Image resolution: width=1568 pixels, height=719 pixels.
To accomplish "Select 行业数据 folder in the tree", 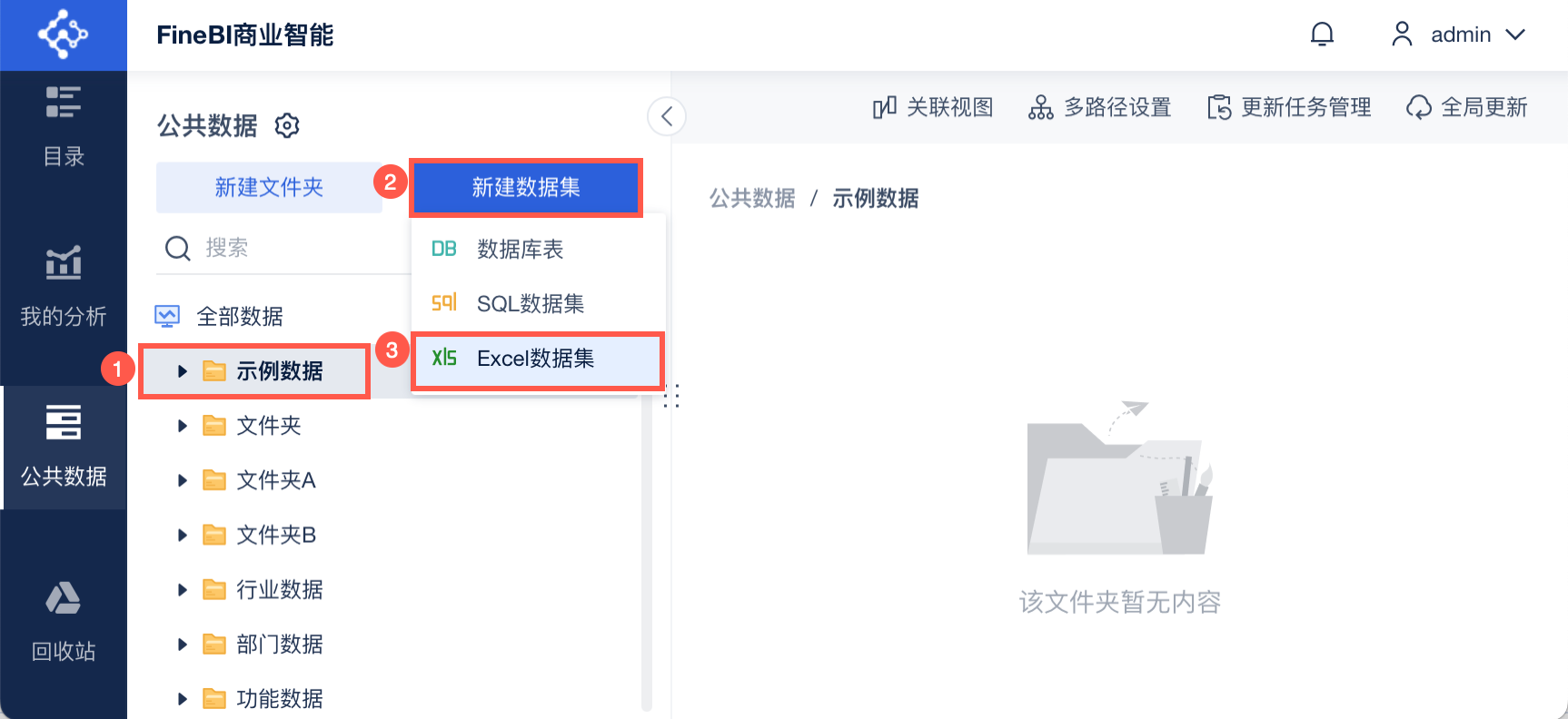I will [x=279, y=590].
